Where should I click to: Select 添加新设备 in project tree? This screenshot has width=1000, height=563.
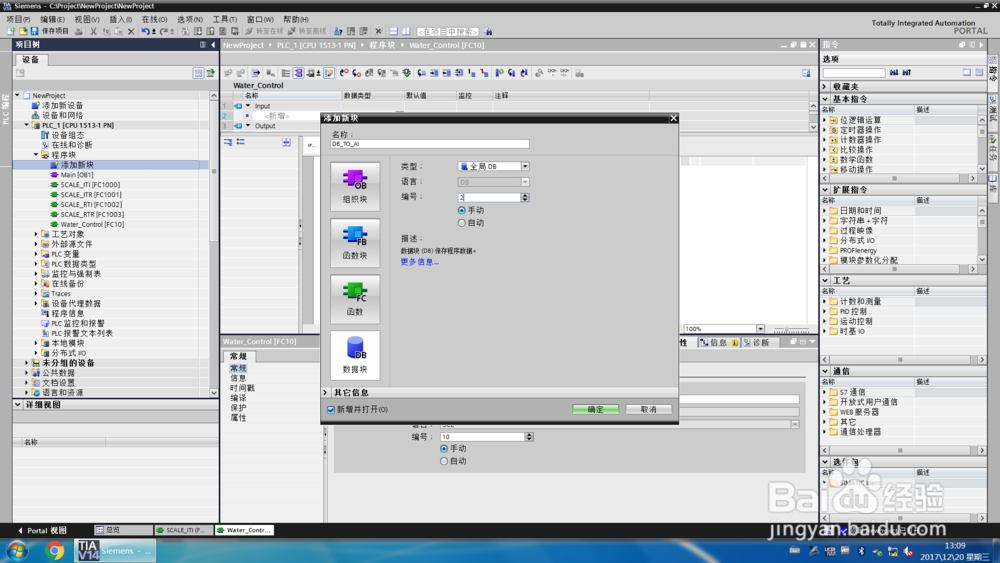[62, 106]
